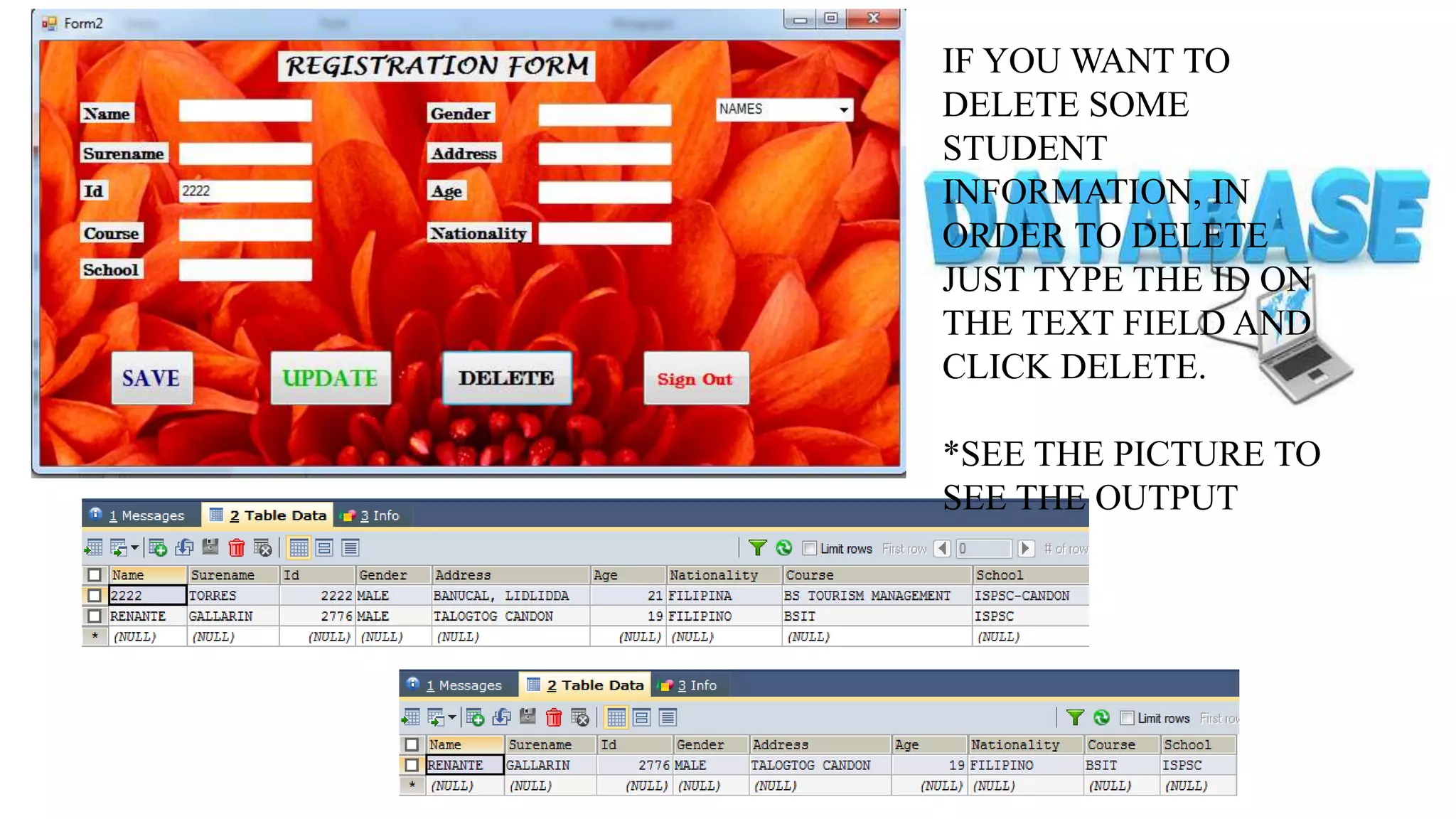Screen dimensions: 1456x819
Task: Click next page arrow after First row box
Action: (x=1025, y=548)
